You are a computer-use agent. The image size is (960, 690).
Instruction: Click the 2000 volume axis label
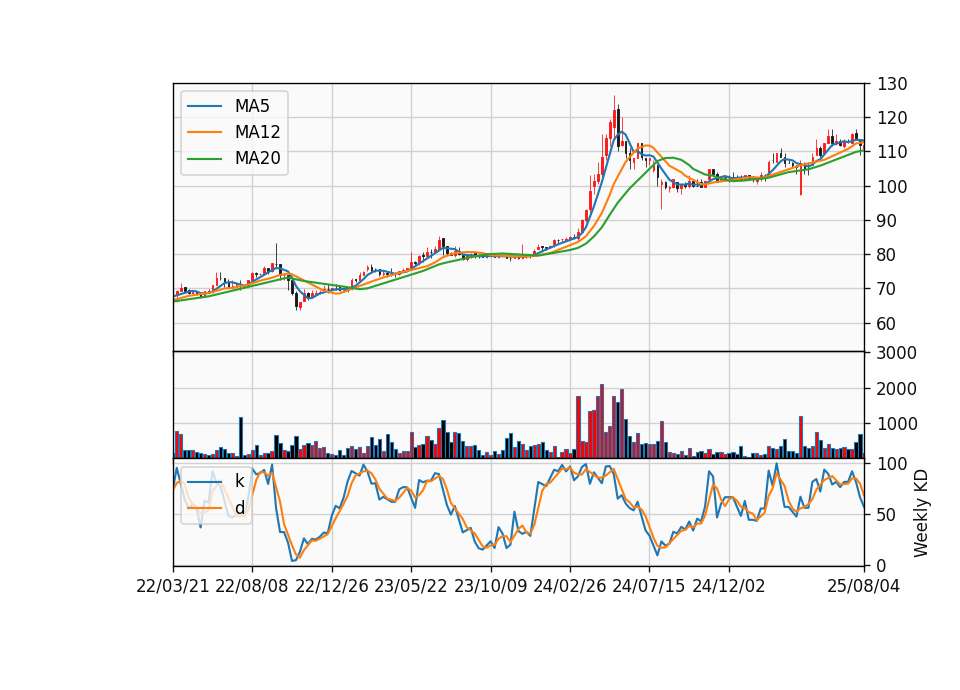click(x=897, y=389)
